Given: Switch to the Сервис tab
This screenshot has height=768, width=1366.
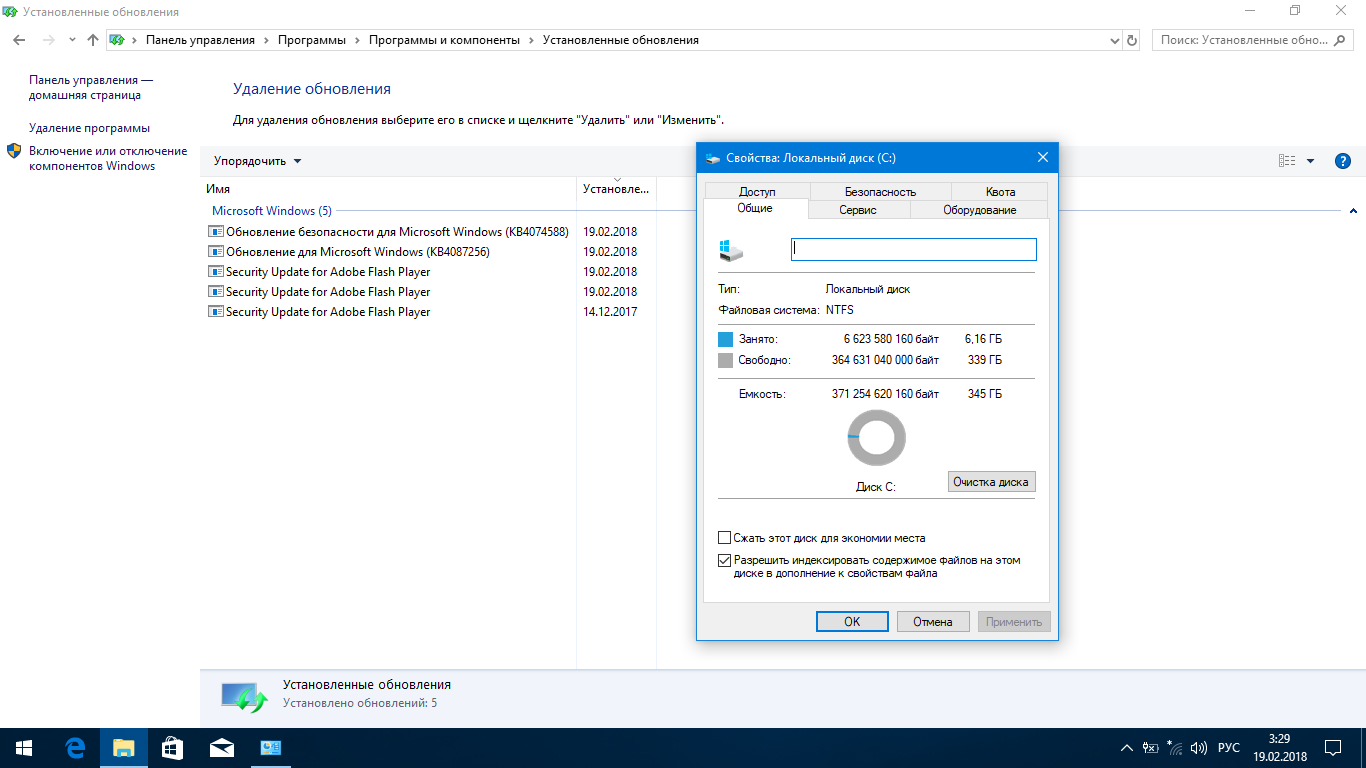Looking at the screenshot, I should [x=858, y=210].
